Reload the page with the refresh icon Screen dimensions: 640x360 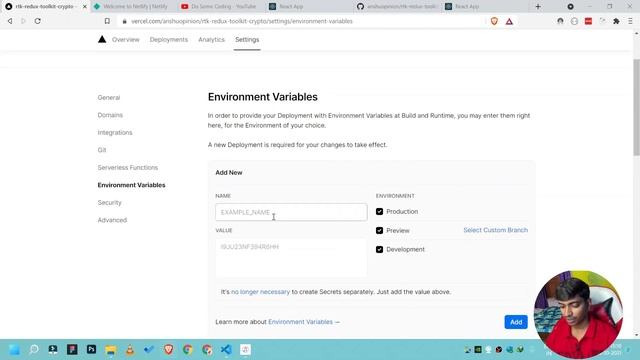pyautogui.click(x=38, y=21)
